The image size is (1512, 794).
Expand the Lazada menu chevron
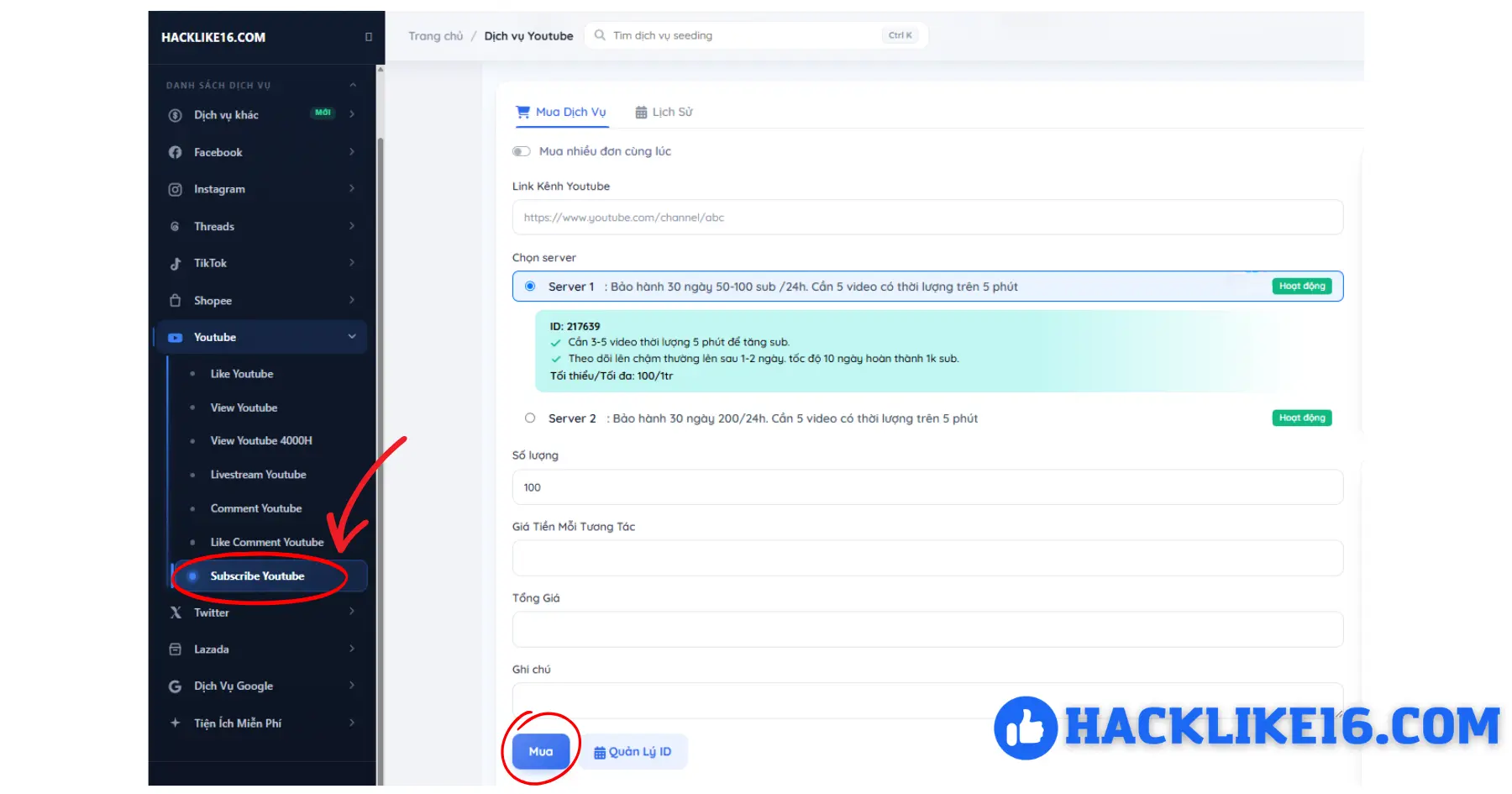pos(352,649)
